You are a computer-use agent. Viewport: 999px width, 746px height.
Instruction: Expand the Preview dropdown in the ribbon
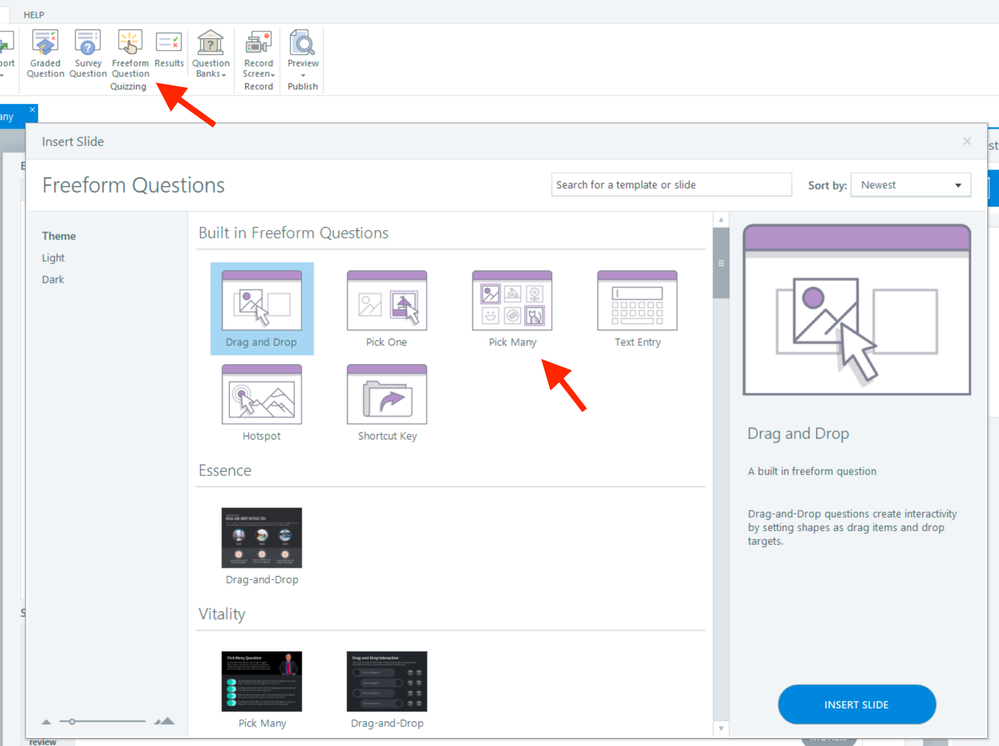[303, 55]
